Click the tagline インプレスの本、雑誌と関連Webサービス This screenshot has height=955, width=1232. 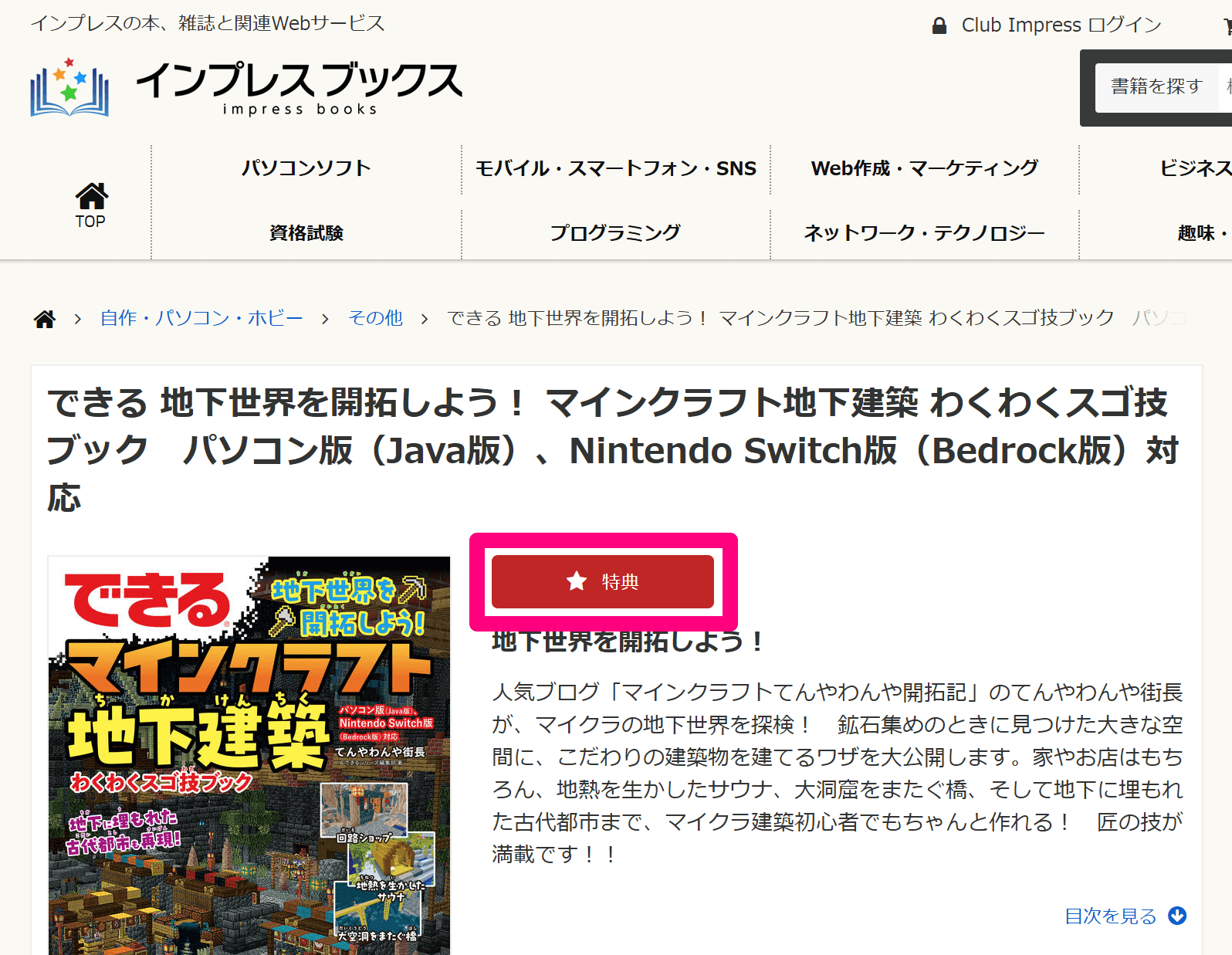(x=208, y=23)
